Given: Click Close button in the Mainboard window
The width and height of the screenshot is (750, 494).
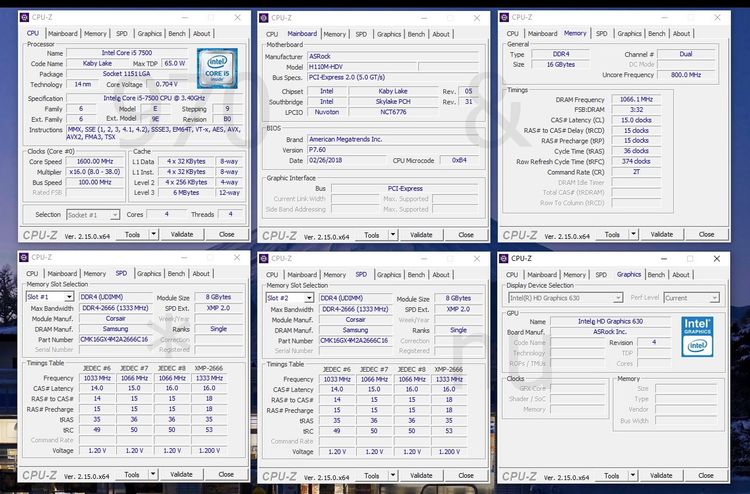Looking at the screenshot, I should click(466, 235).
